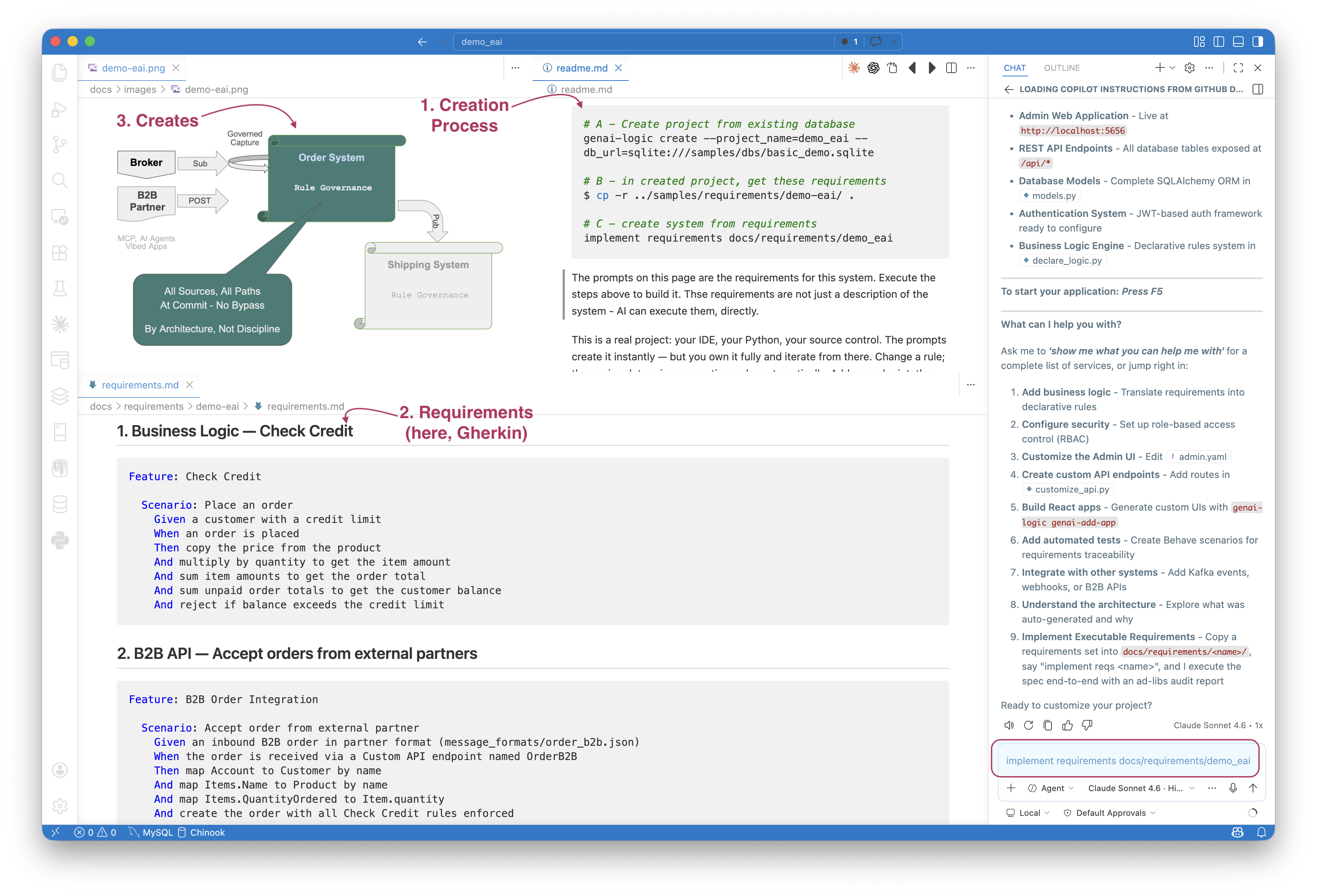Go to the previous change with left triangle
The width and height of the screenshot is (1317, 896).
pyautogui.click(x=912, y=68)
